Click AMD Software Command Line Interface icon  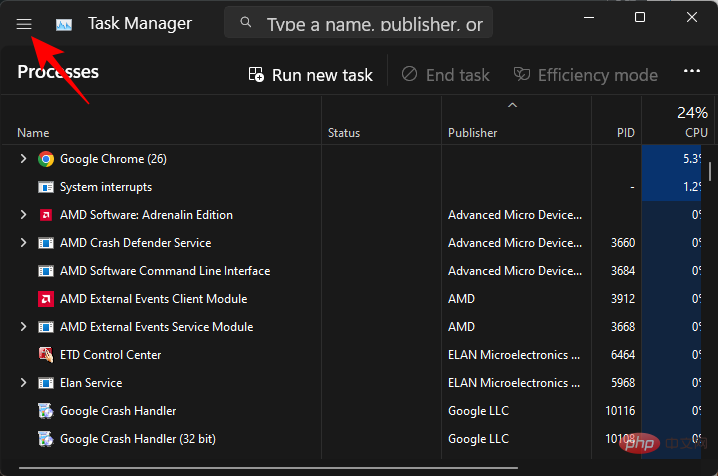(46, 271)
